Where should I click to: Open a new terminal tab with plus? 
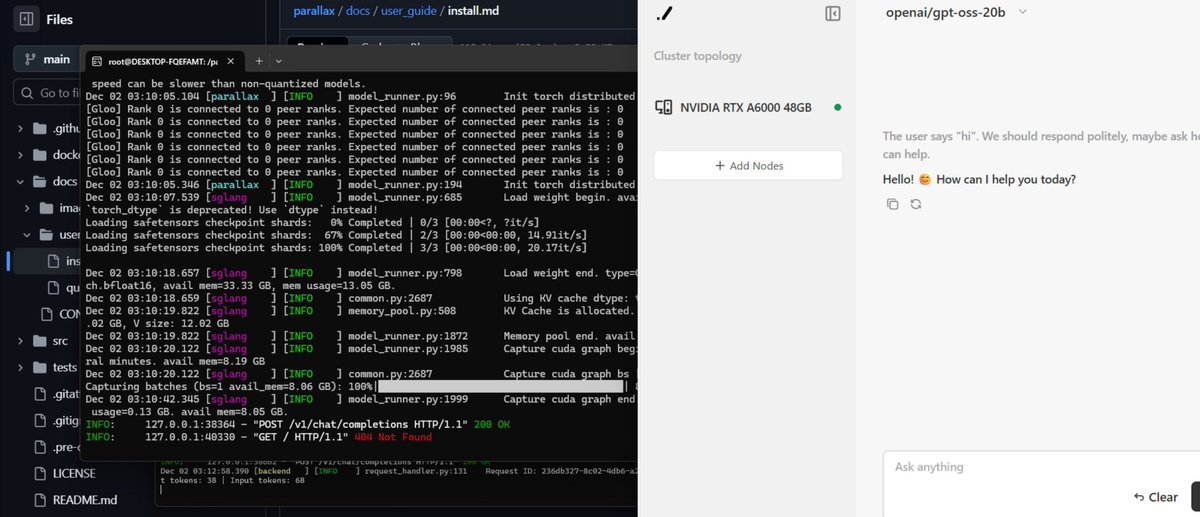pos(260,61)
